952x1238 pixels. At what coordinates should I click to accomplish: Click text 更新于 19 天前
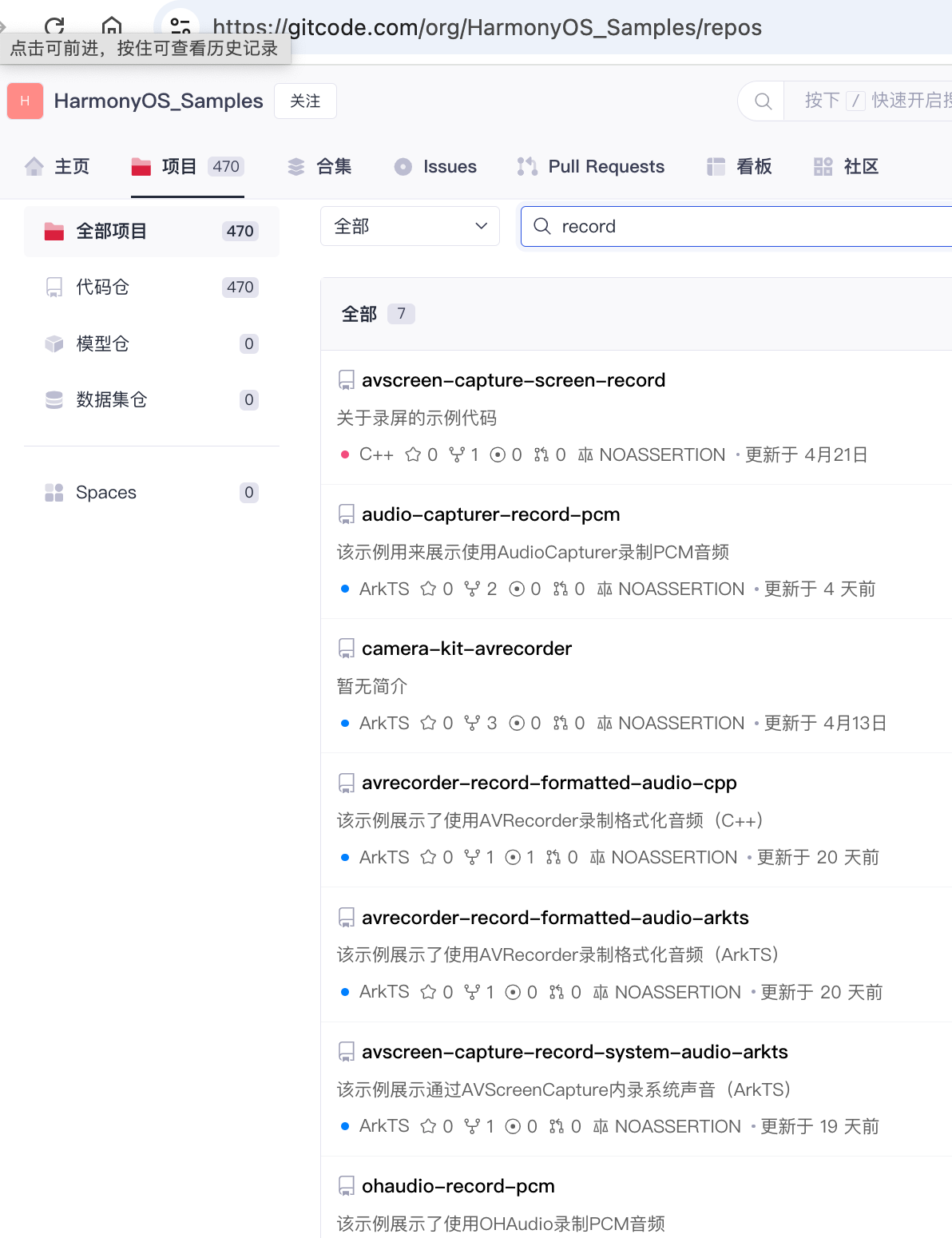[820, 1126]
